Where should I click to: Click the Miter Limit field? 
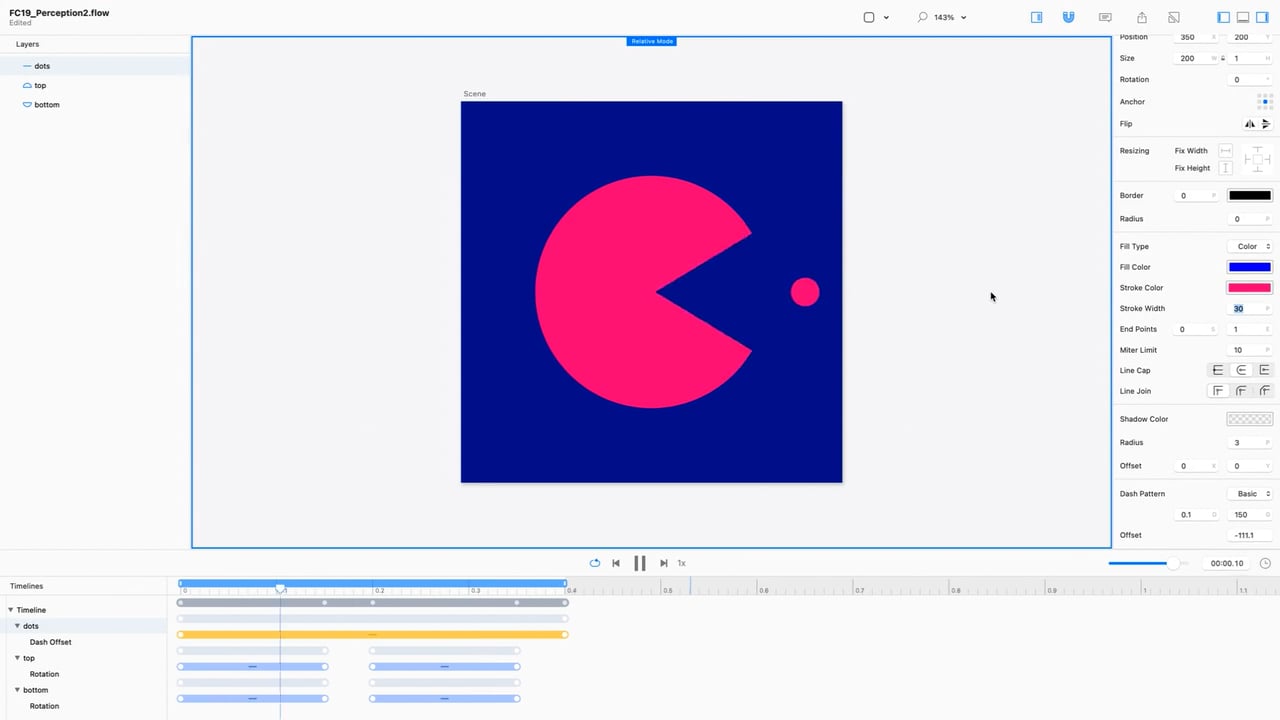click(x=1248, y=350)
